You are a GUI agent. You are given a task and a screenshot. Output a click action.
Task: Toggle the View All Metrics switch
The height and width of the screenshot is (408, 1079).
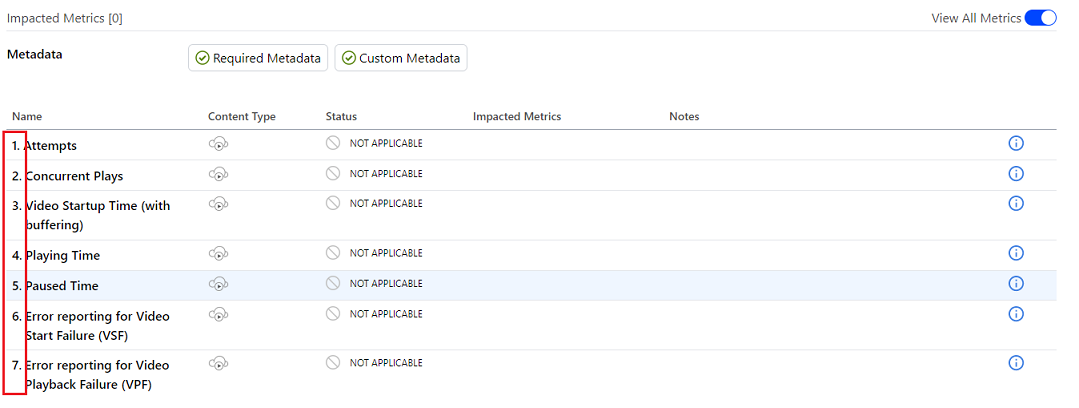(x=1040, y=18)
